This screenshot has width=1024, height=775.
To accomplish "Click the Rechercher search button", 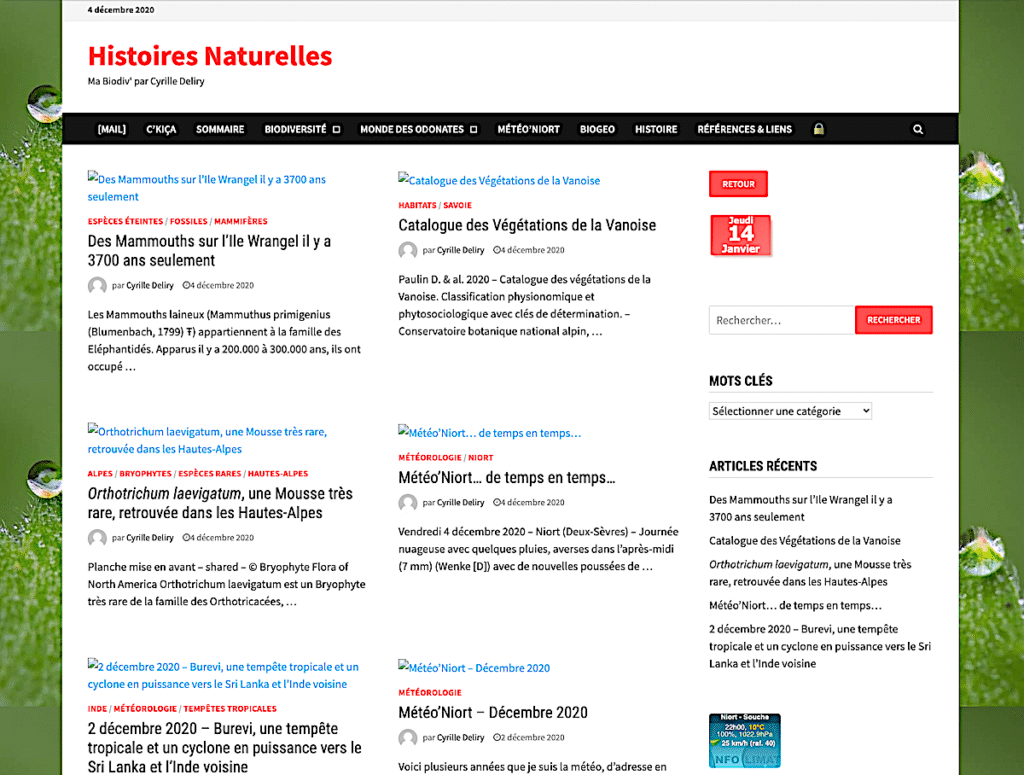I will (x=893, y=320).
